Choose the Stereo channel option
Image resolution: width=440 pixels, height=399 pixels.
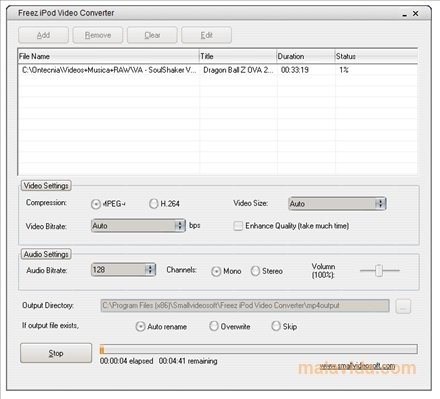point(255,271)
